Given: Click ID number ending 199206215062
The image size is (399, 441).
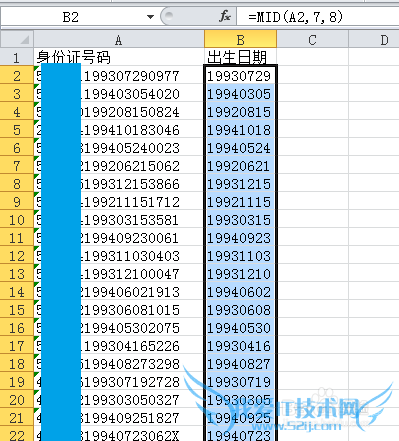Looking at the screenshot, I should pos(119,165).
